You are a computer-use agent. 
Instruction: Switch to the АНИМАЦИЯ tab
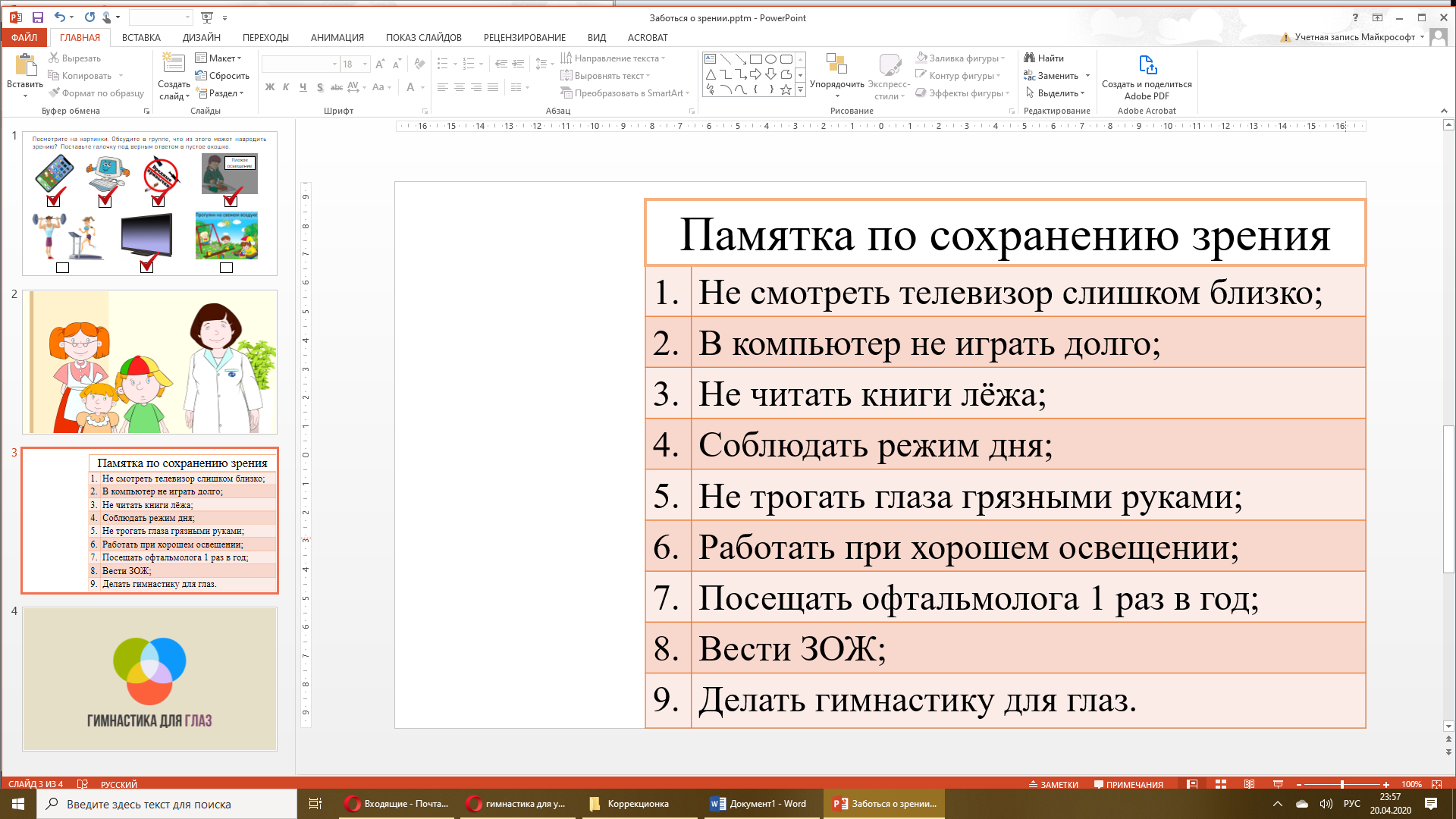click(337, 37)
